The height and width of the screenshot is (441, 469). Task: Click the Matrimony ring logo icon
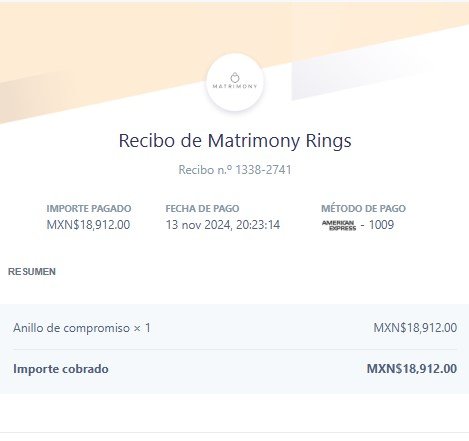coord(235,78)
